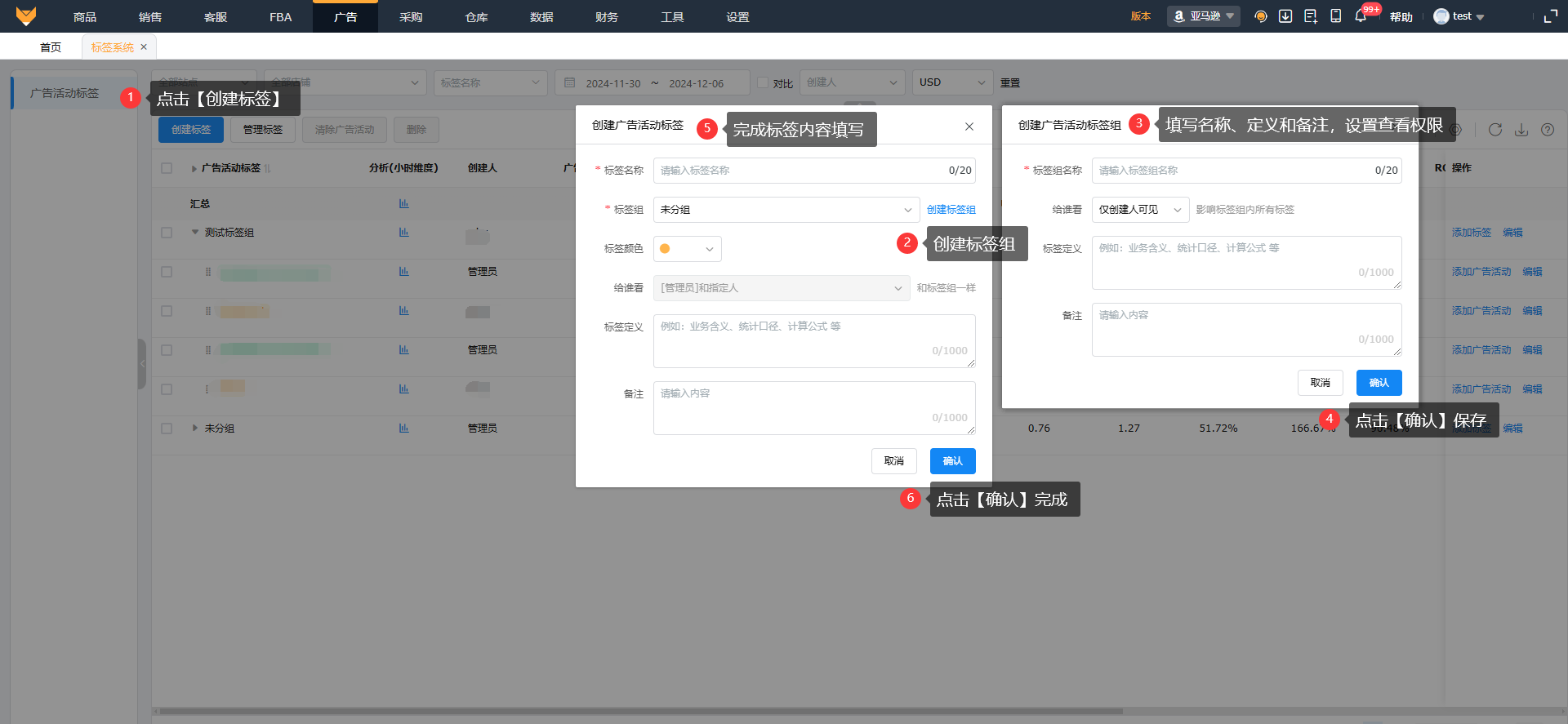This screenshot has height=724, width=1568.
Task: Cancel the 创建广告活动标签 dialog
Action: [x=894, y=461]
